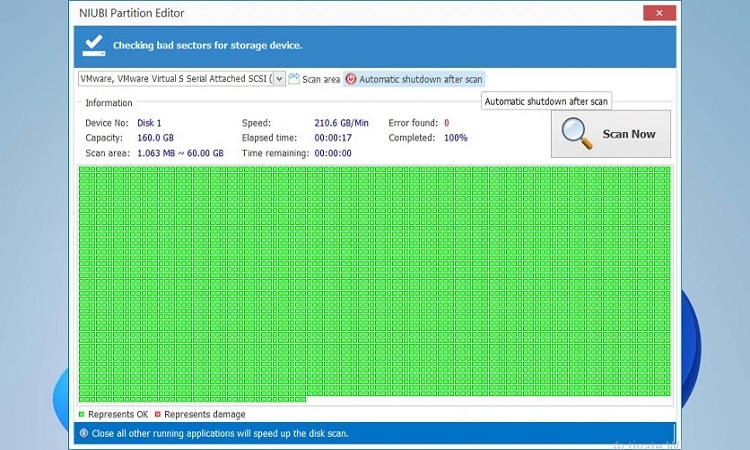The width and height of the screenshot is (750, 450).
Task: Toggle the Automatic shutdown power icon
Action: pos(351,79)
